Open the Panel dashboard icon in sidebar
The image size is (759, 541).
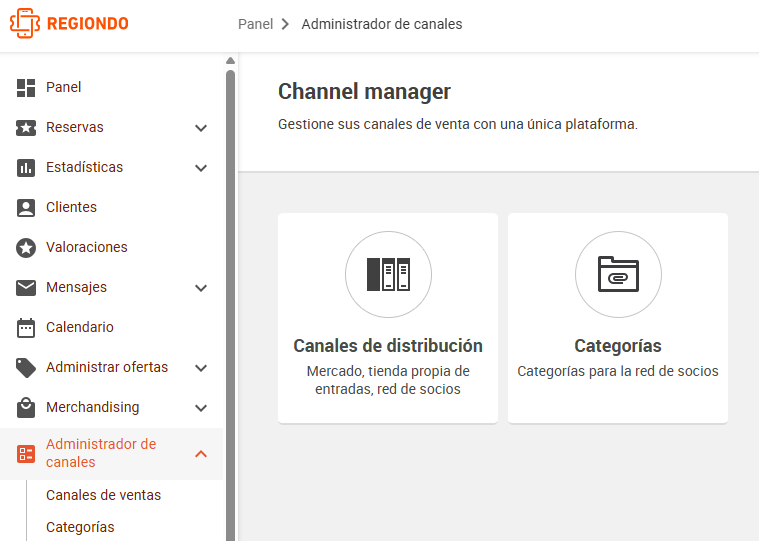(x=26, y=88)
